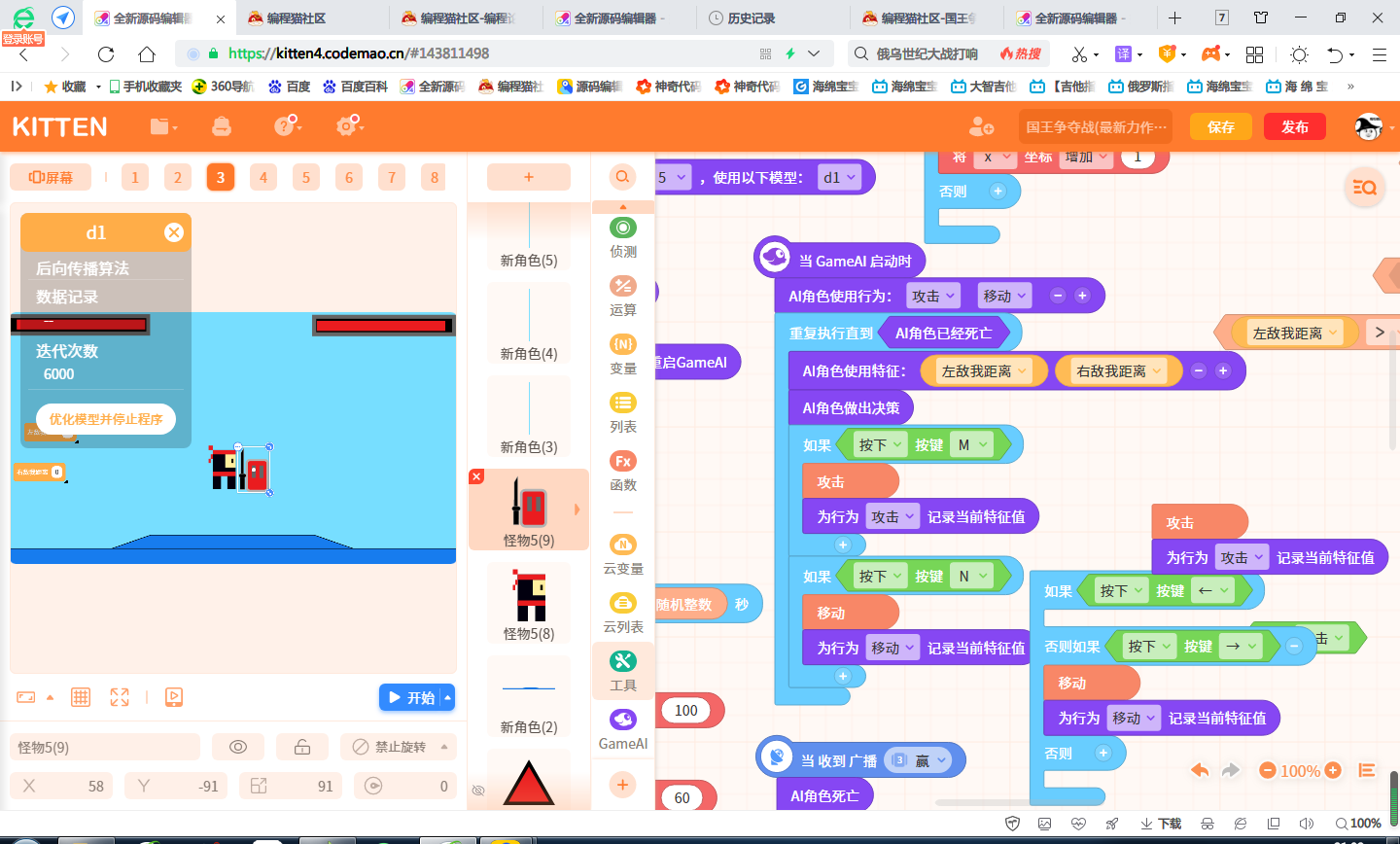The width and height of the screenshot is (1400, 844).
Task: Toggle hidden sprites eye icon in sprite list
Action: pyautogui.click(x=477, y=791)
